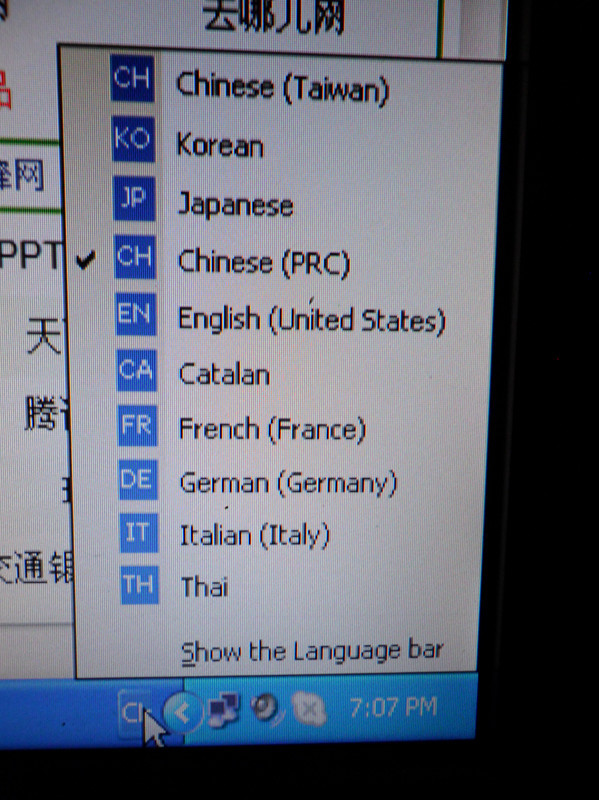Switch input language to Korean

(282, 144)
